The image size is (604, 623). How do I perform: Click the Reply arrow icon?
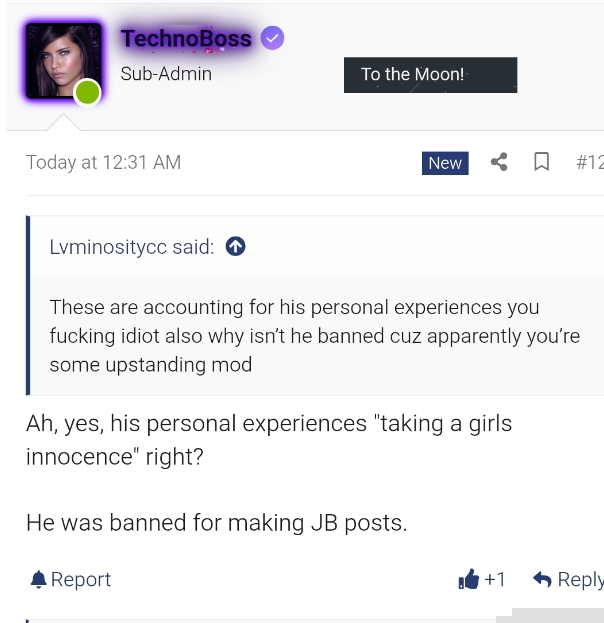pos(542,579)
